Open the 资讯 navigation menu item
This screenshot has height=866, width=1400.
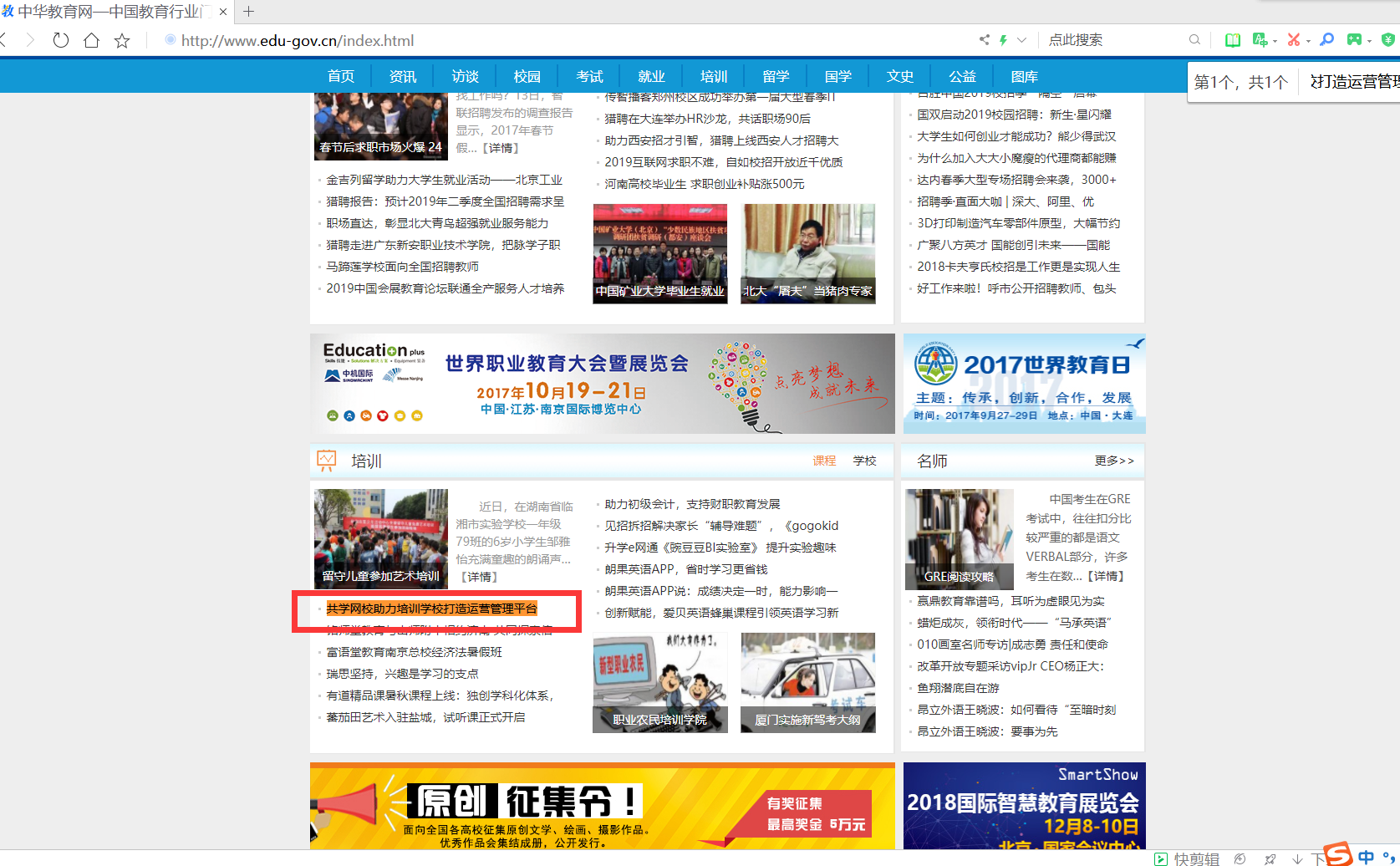coord(403,76)
